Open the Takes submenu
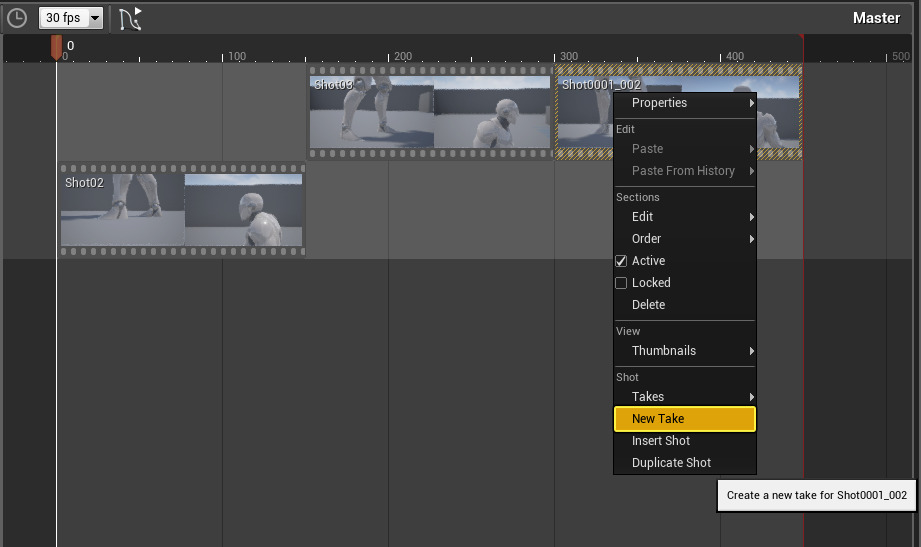 (685, 397)
